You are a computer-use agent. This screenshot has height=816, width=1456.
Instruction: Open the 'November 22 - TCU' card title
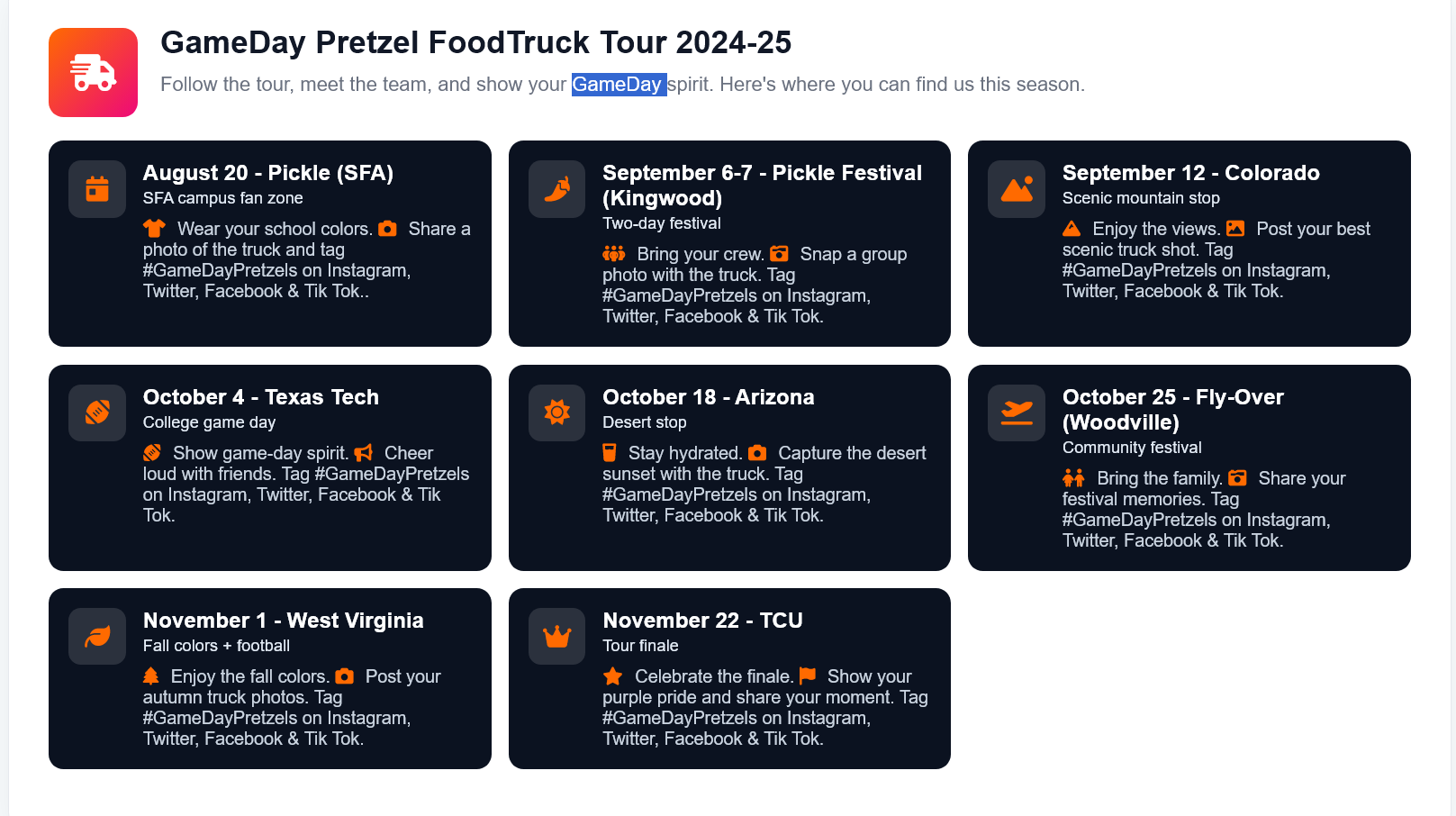pyautogui.click(x=702, y=621)
